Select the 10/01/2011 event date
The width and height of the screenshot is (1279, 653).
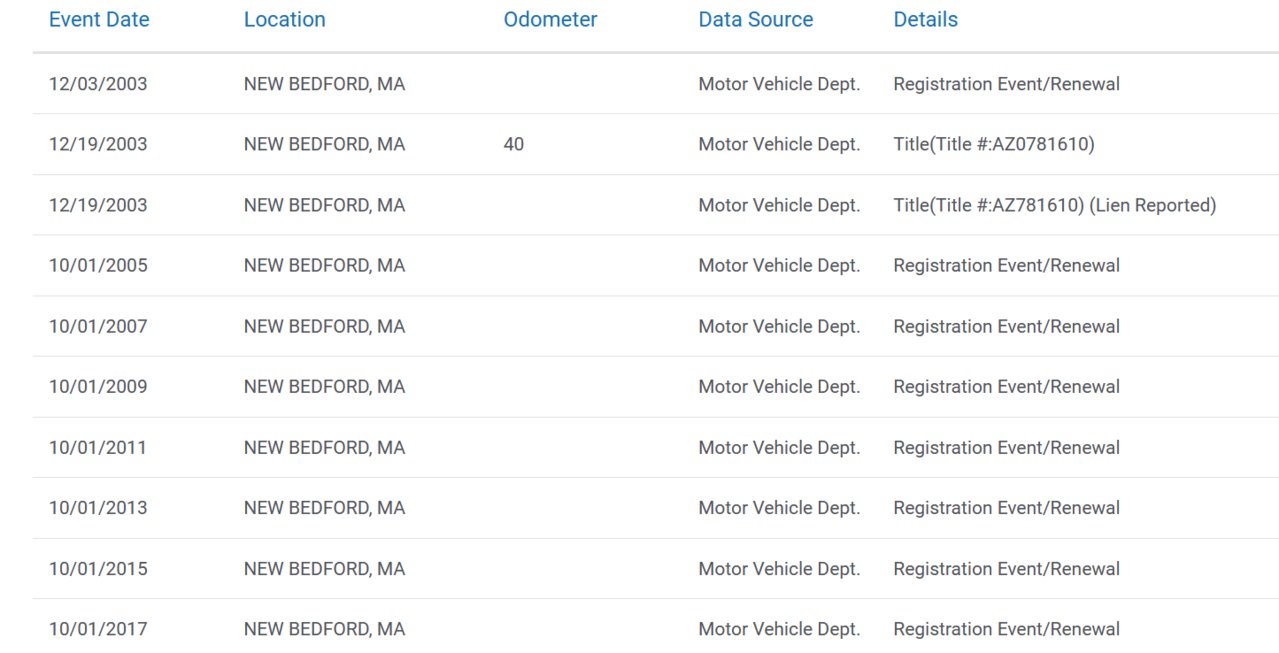[98, 448]
